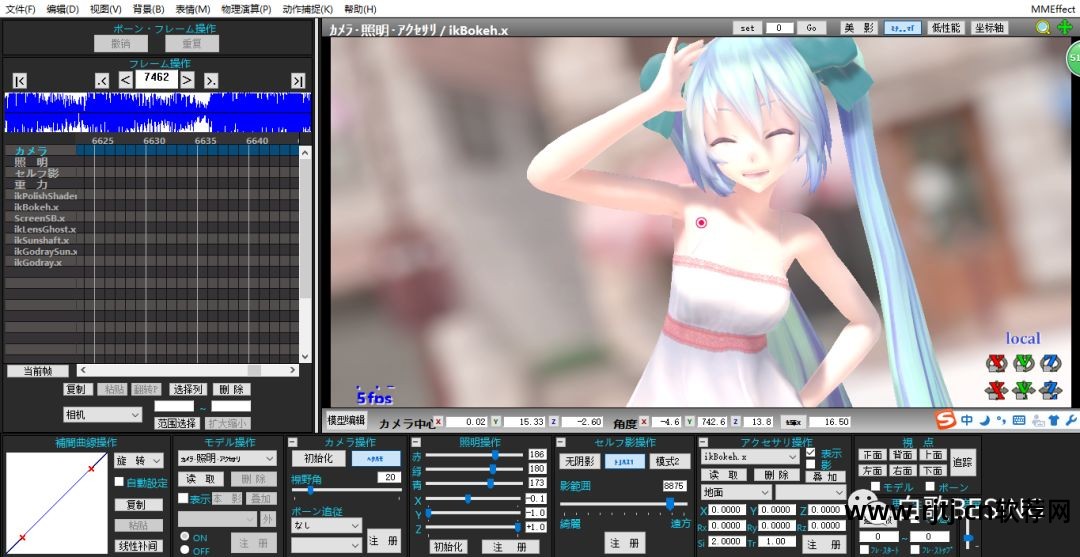
Task: Click the moon icon in IME bar
Action: (985, 420)
